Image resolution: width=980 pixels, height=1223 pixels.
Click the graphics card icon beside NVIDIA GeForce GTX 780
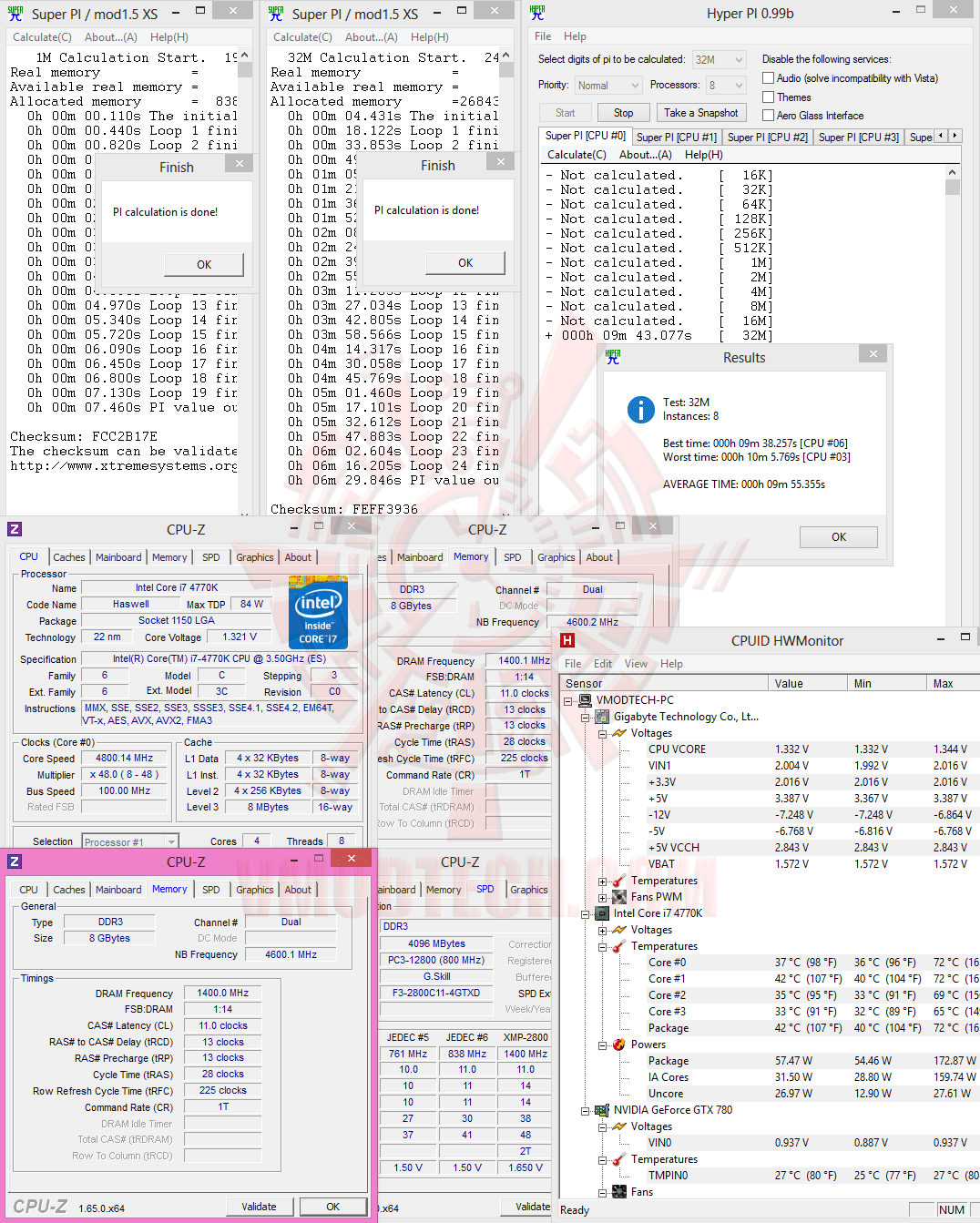[602, 1110]
